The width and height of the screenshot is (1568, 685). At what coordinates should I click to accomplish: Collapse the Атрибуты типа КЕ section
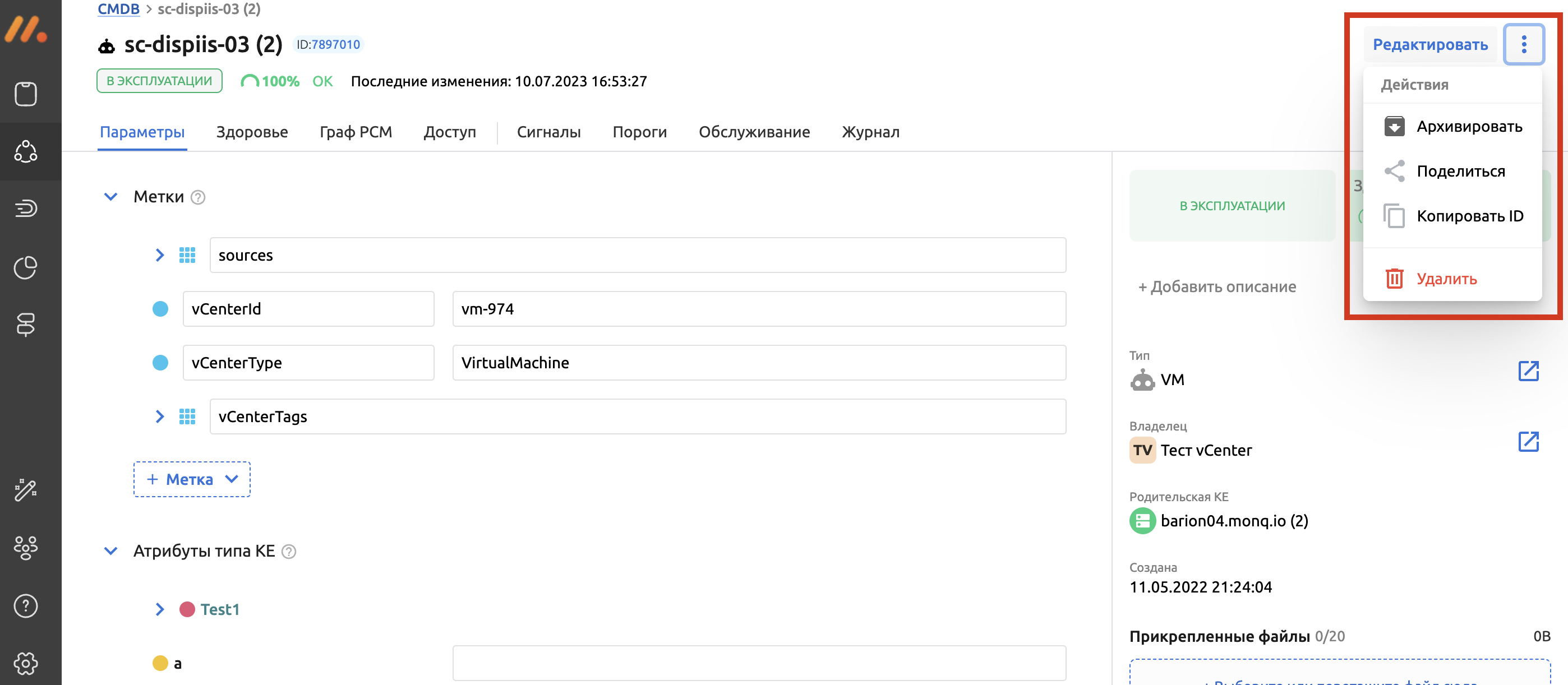pos(111,550)
